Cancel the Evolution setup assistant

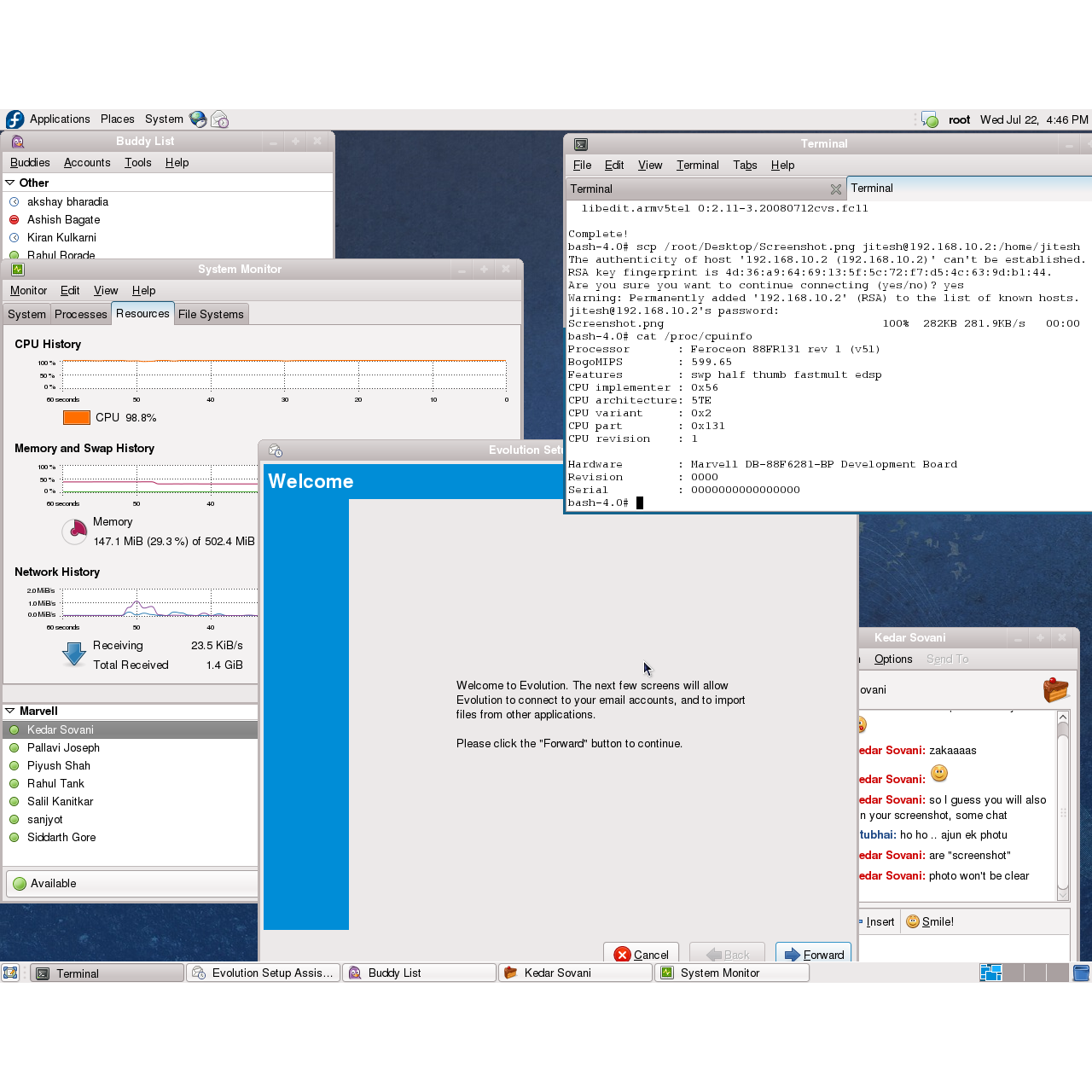pyautogui.click(x=641, y=955)
